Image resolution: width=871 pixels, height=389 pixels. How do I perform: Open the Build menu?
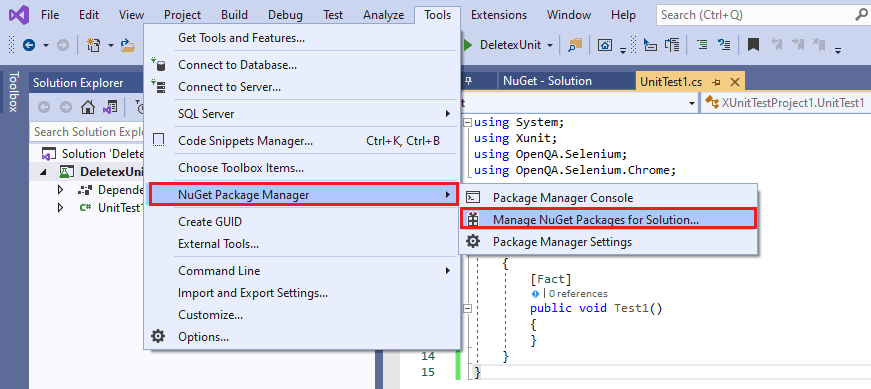coord(234,15)
